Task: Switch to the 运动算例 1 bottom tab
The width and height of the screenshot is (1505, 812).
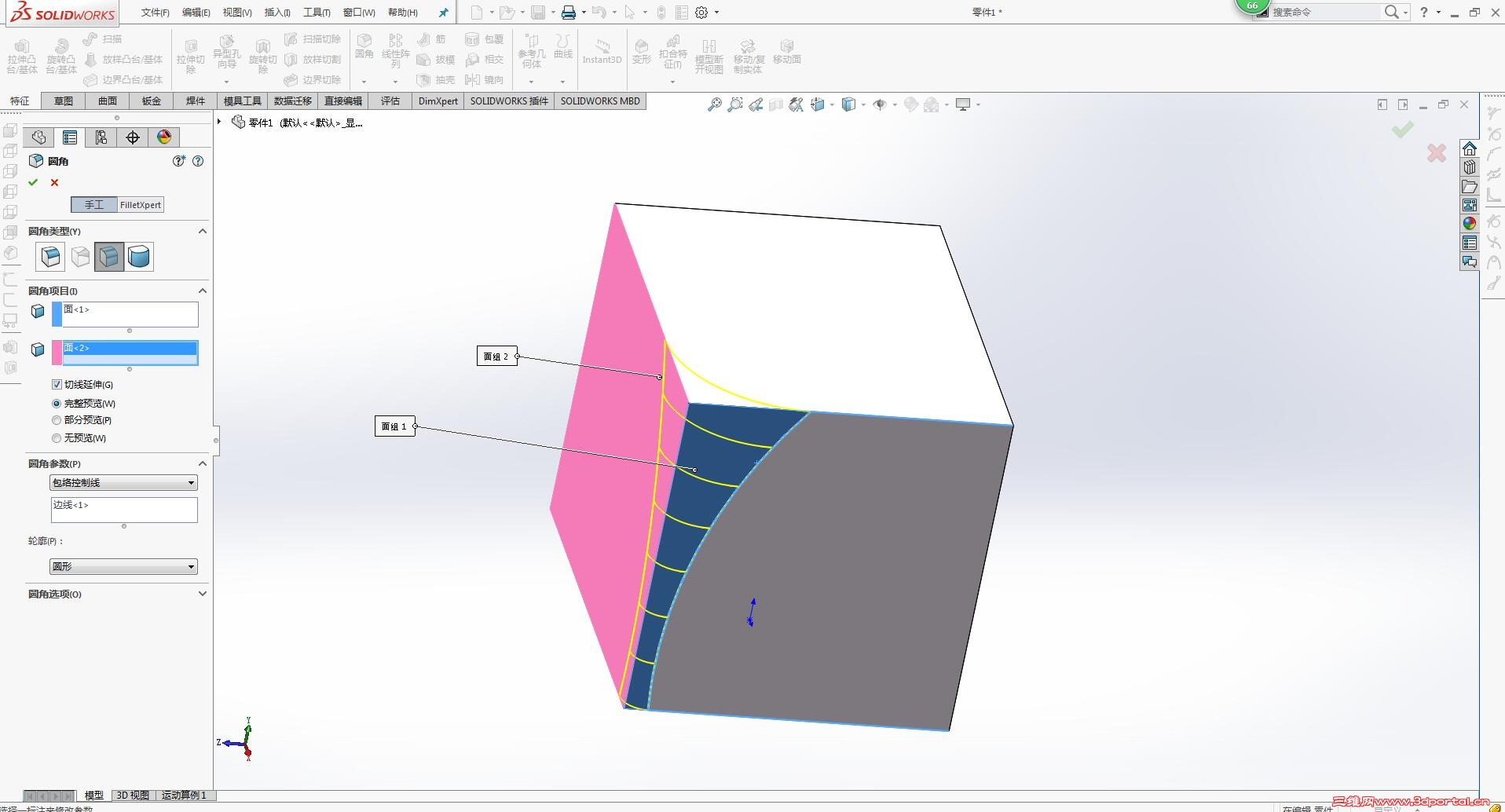Action: (184, 795)
